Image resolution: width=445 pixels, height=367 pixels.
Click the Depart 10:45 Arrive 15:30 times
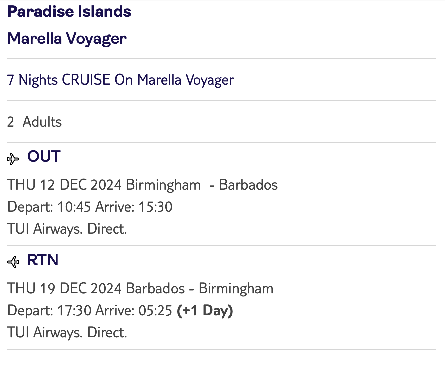(x=90, y=207)
